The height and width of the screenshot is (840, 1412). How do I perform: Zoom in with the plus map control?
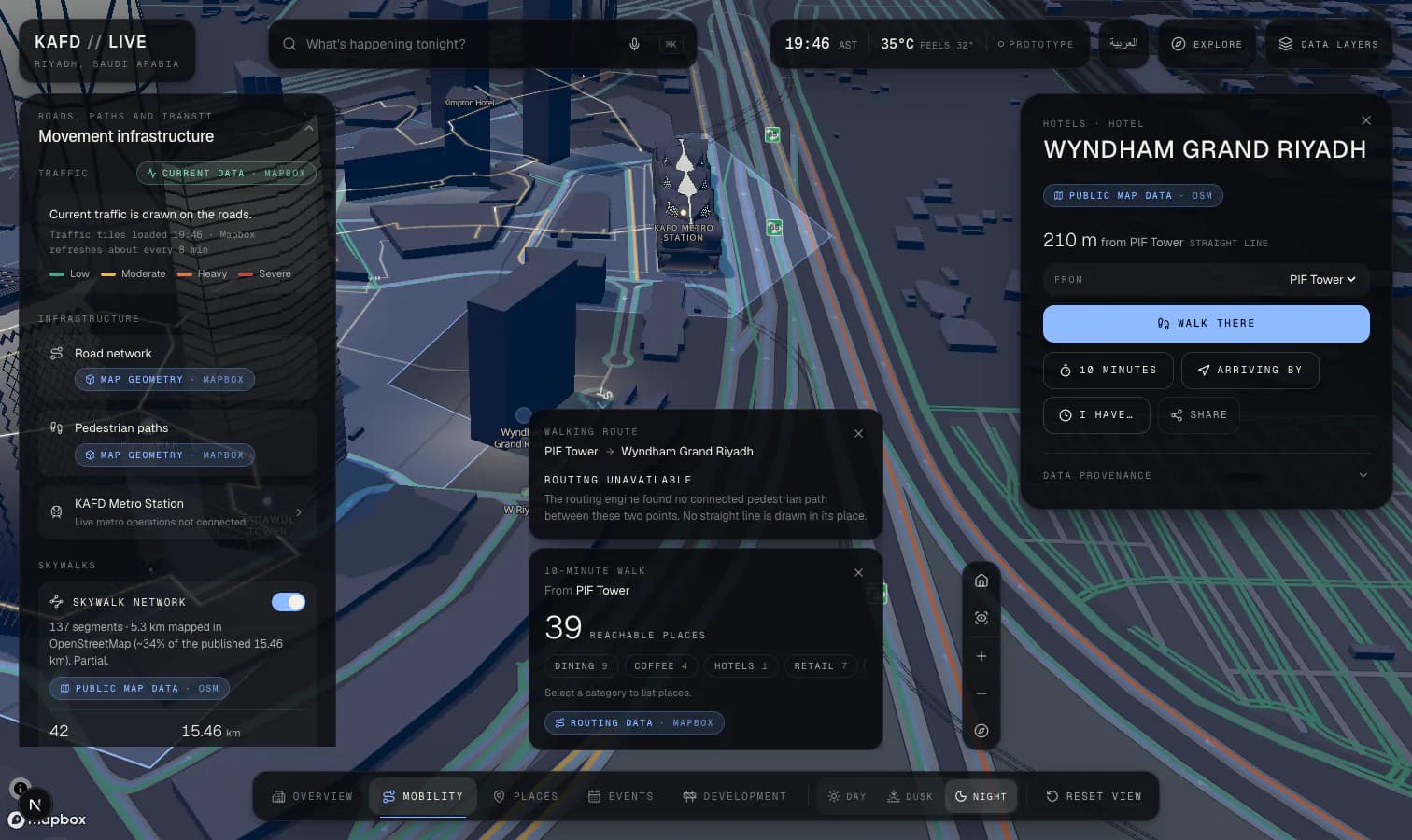click(x=981, y=656)
